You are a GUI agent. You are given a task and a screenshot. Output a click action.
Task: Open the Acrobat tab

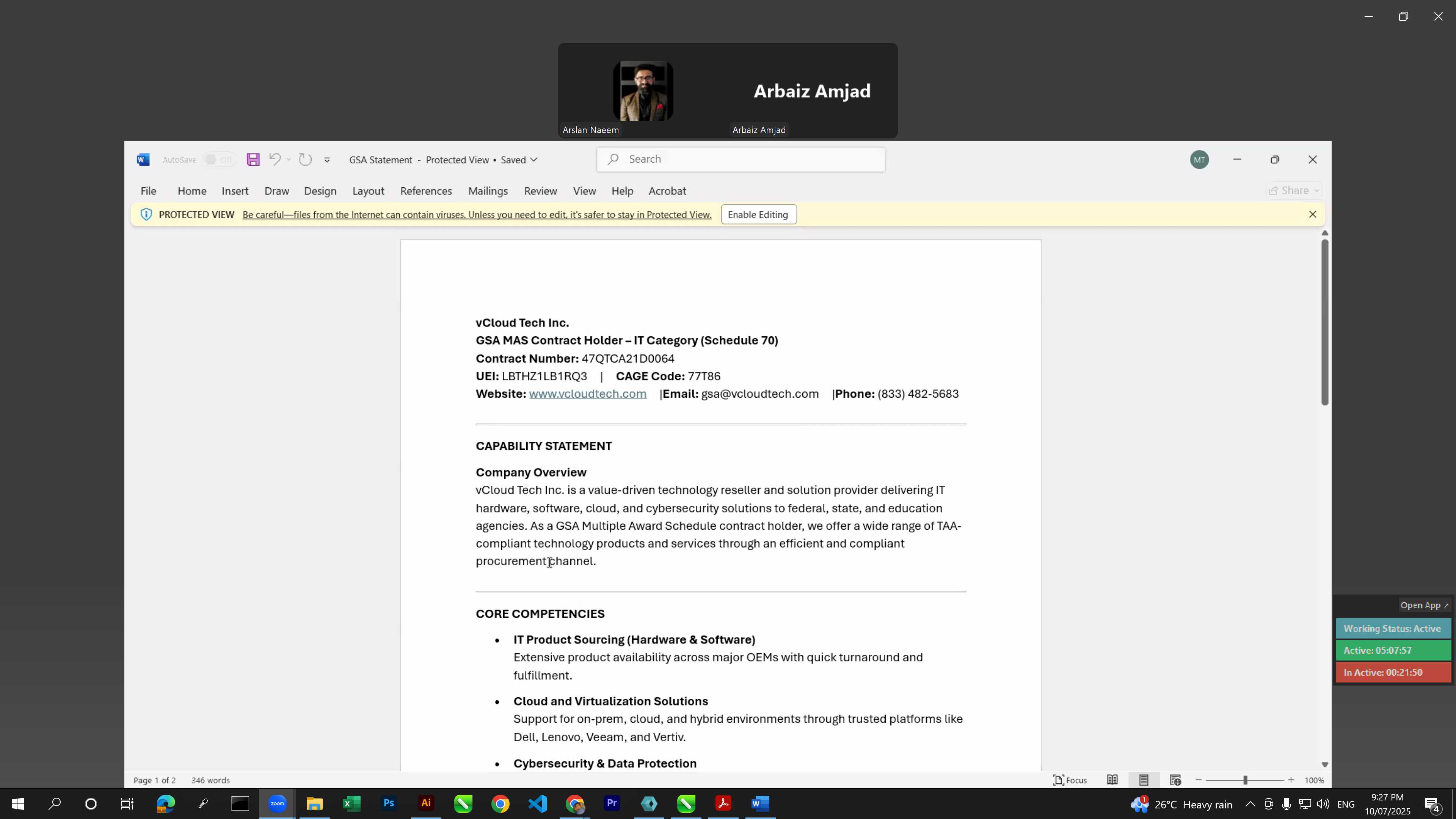[667, 191]
